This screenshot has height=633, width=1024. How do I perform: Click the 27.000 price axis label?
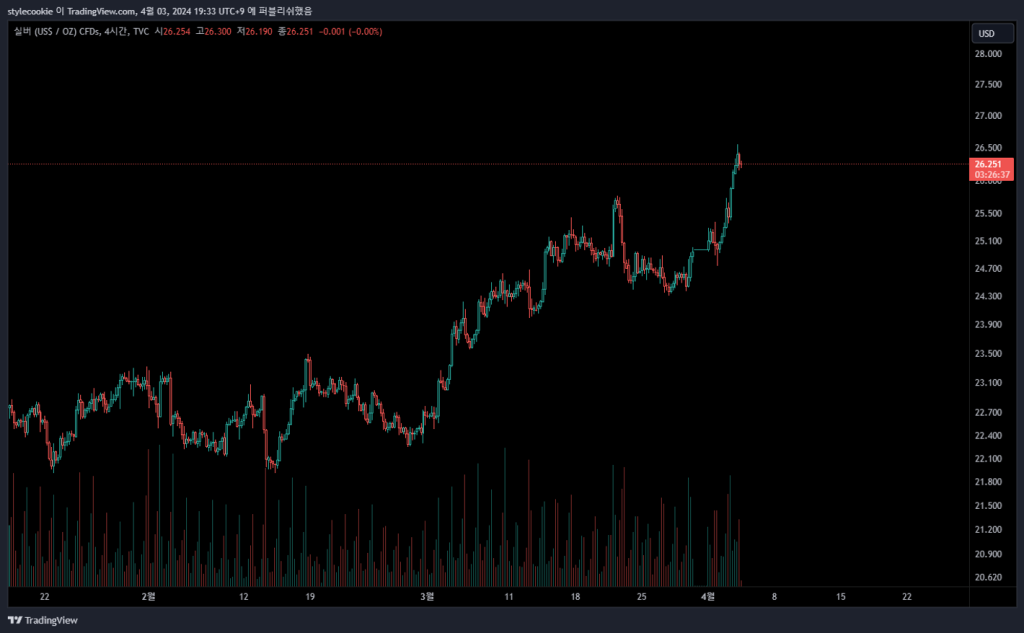pyautogui.click(x=988, y=115)
